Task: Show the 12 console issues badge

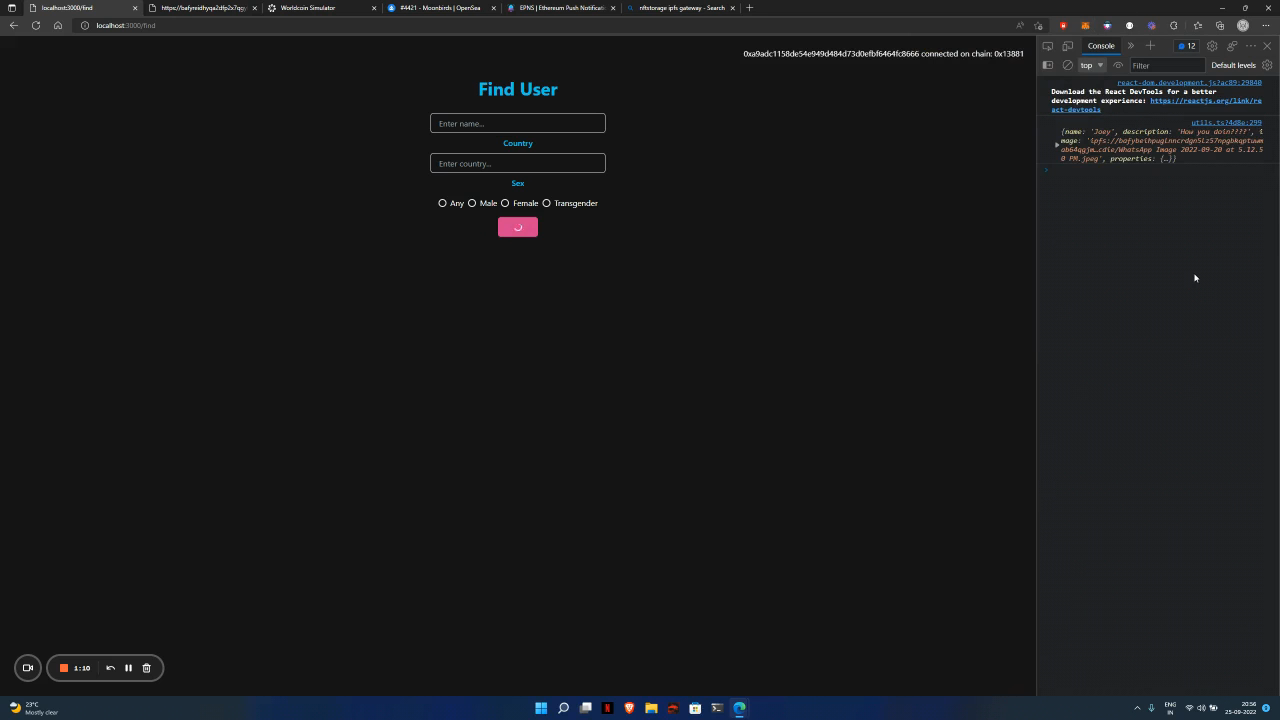Action: click(x=1187, y=46)
